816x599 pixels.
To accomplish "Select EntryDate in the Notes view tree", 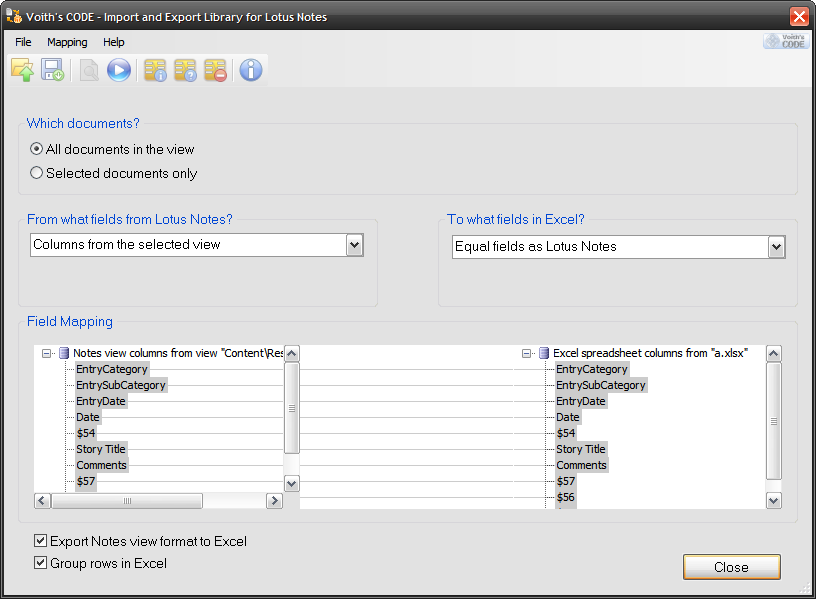I will [x=101, y=401].
